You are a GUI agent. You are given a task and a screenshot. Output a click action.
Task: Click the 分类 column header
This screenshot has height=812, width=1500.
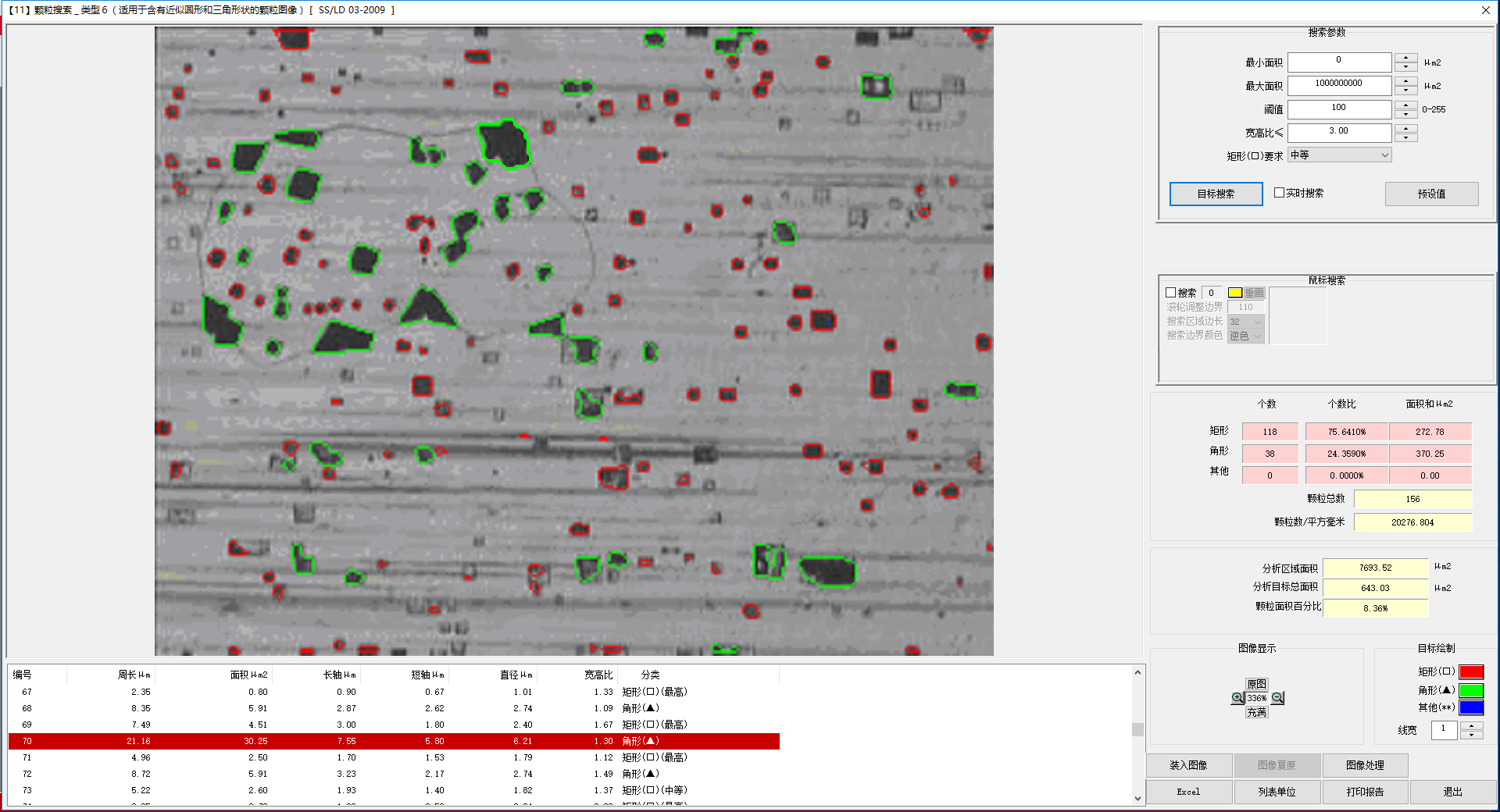point(650,675)
